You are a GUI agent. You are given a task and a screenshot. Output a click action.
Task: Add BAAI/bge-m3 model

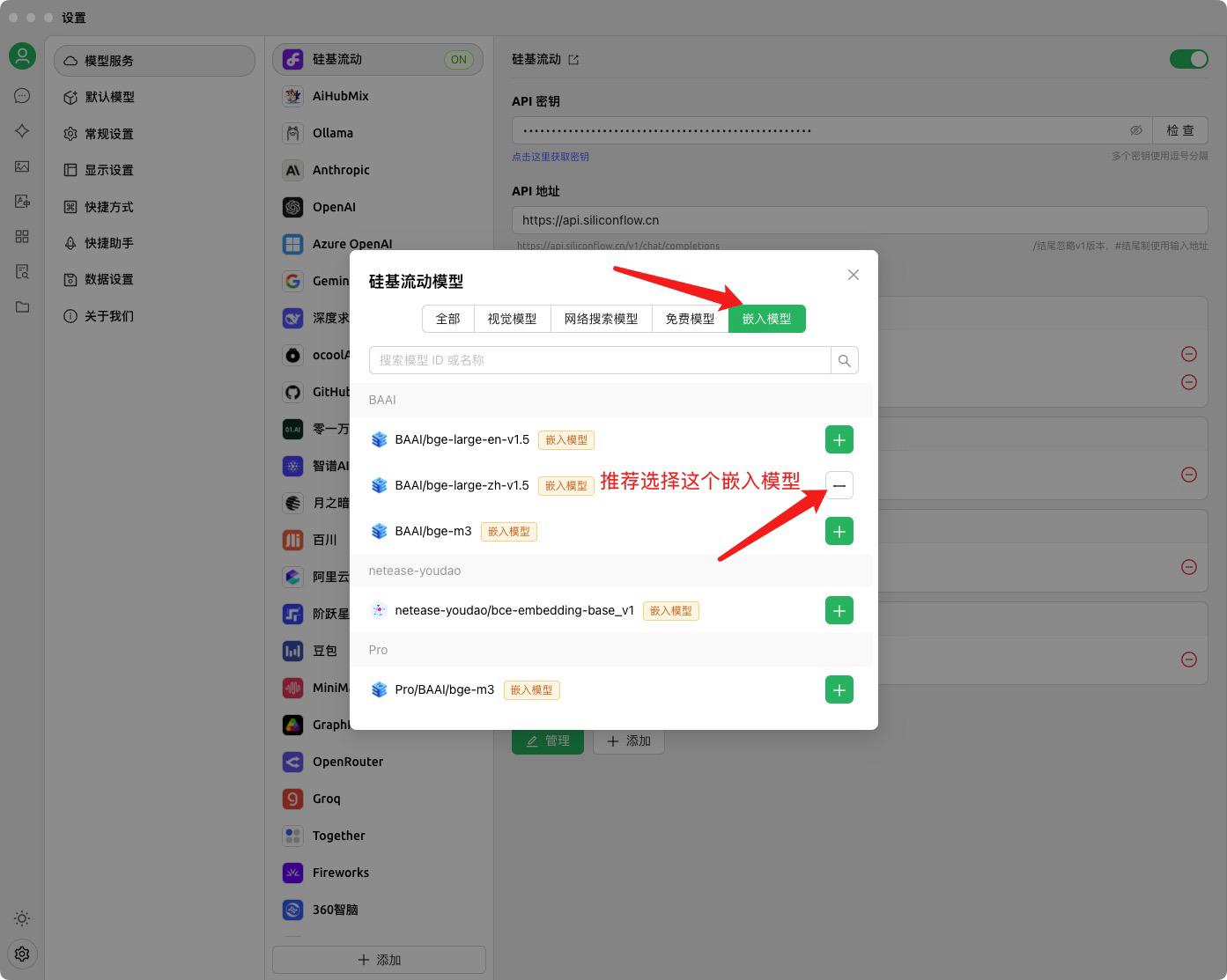point(839,531)
